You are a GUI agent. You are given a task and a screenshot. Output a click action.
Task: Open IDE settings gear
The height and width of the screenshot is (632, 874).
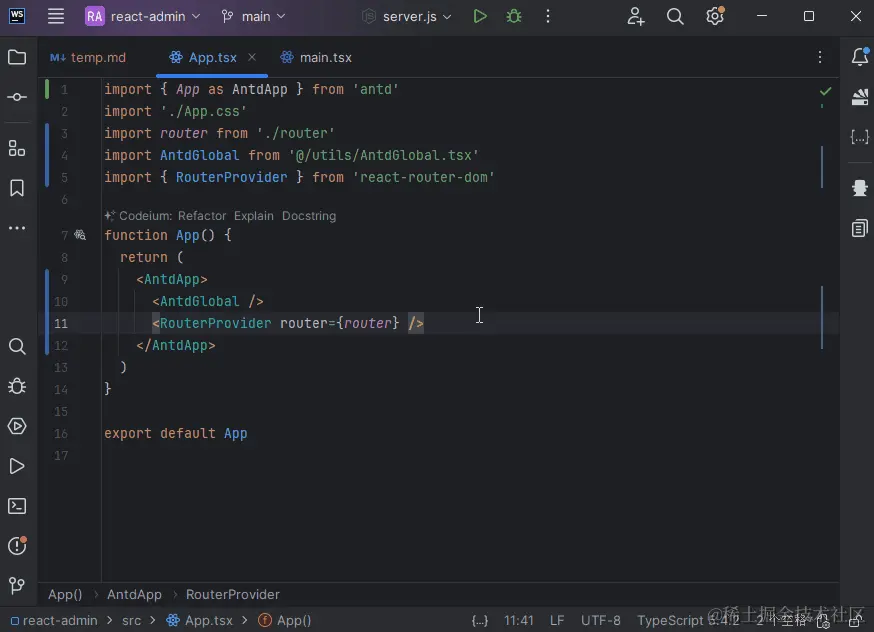(x=715, y=16)
